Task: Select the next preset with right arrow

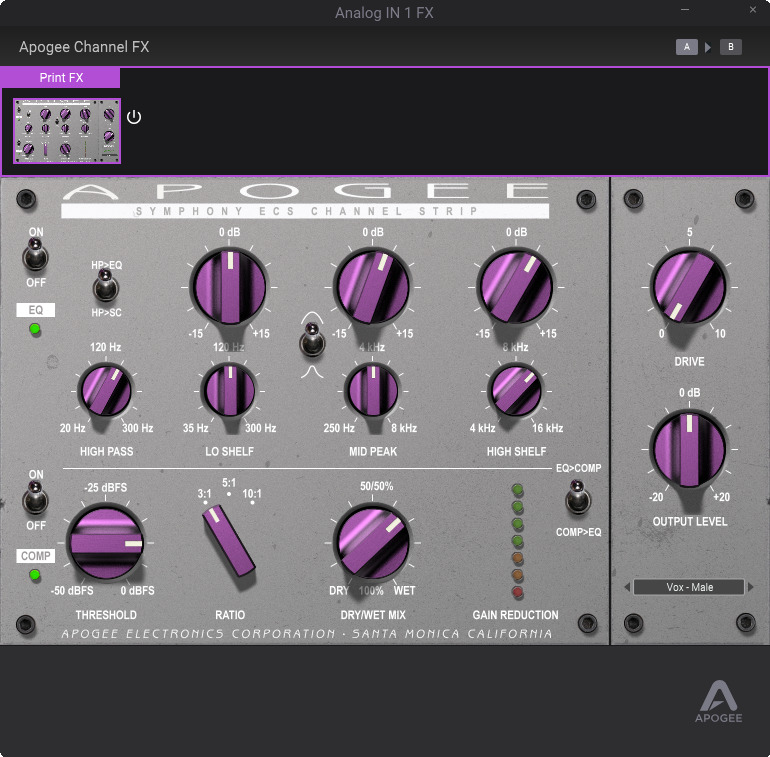Action: click(753, 587)
